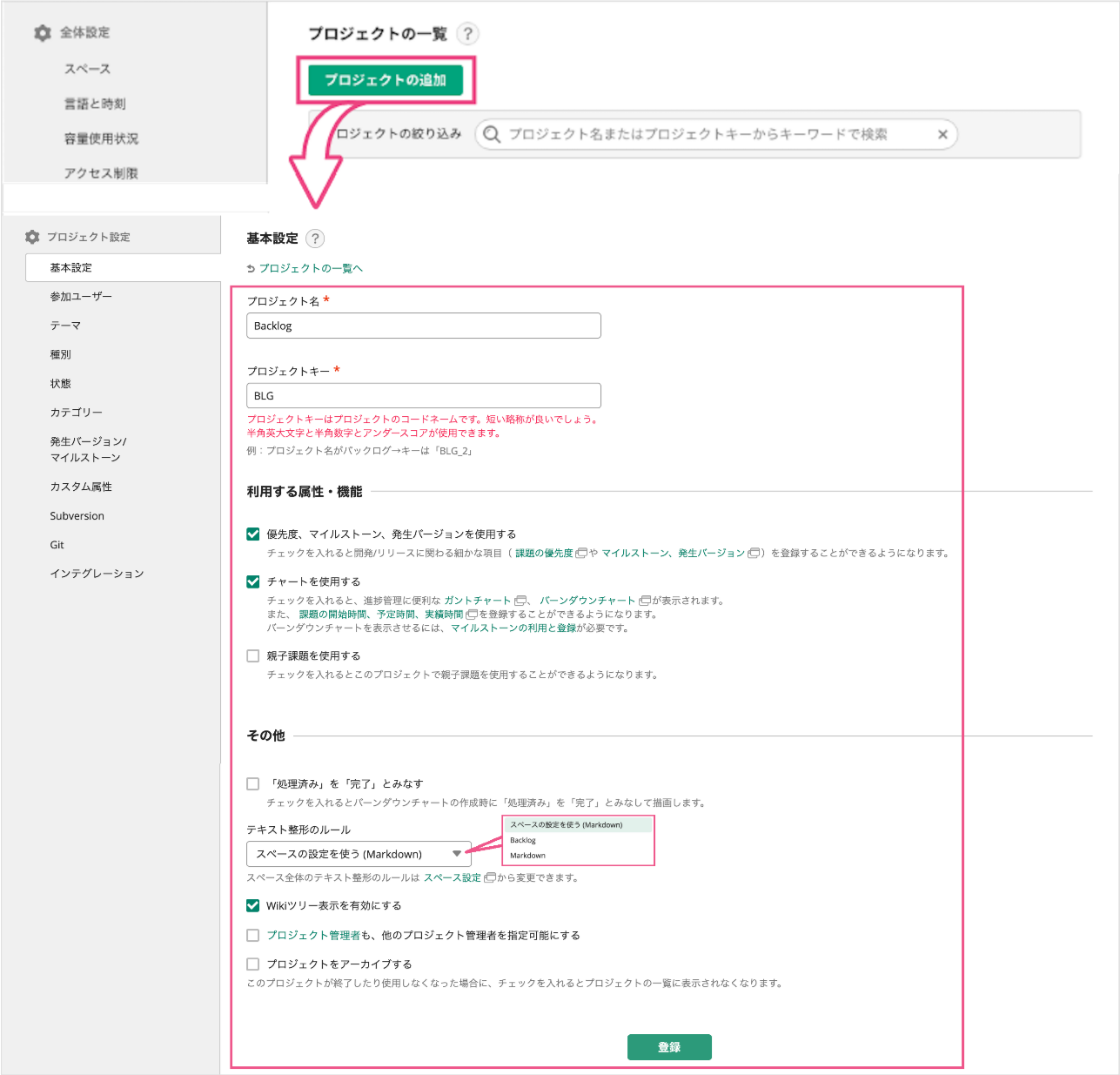
Task: Focus the プロジェクトキー input field
Action: (x=424, y=396)
